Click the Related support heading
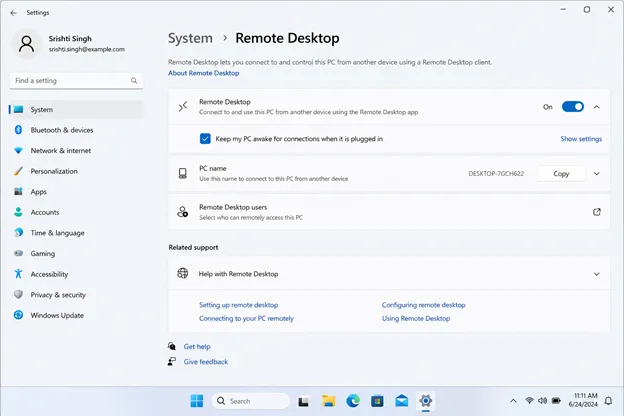 [193, 247]
